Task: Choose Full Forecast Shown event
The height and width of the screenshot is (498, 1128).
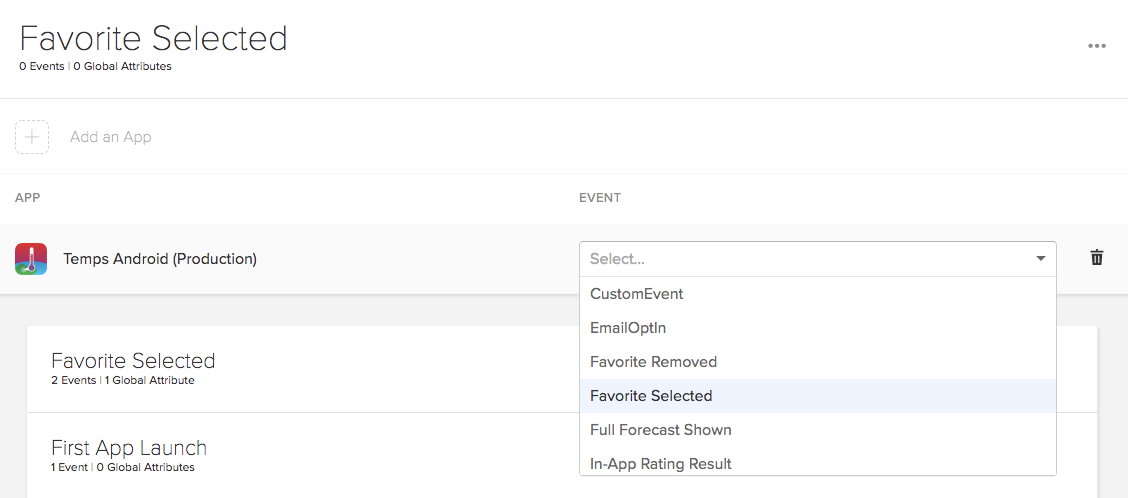Action: 660,430
